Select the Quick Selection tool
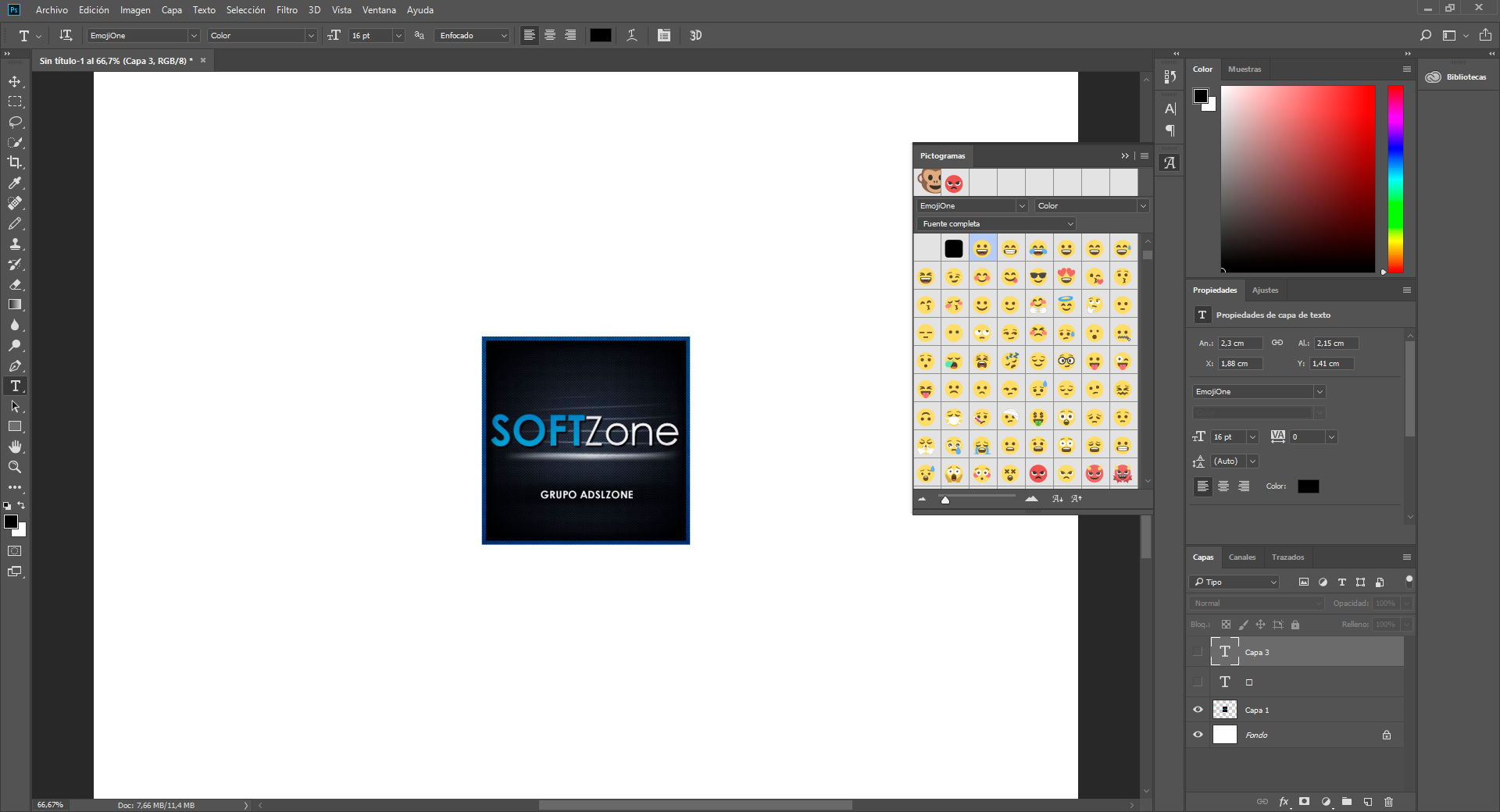The width and height of the screenshot is (1500, 812). pyautogui.click(x=15, y=142)
